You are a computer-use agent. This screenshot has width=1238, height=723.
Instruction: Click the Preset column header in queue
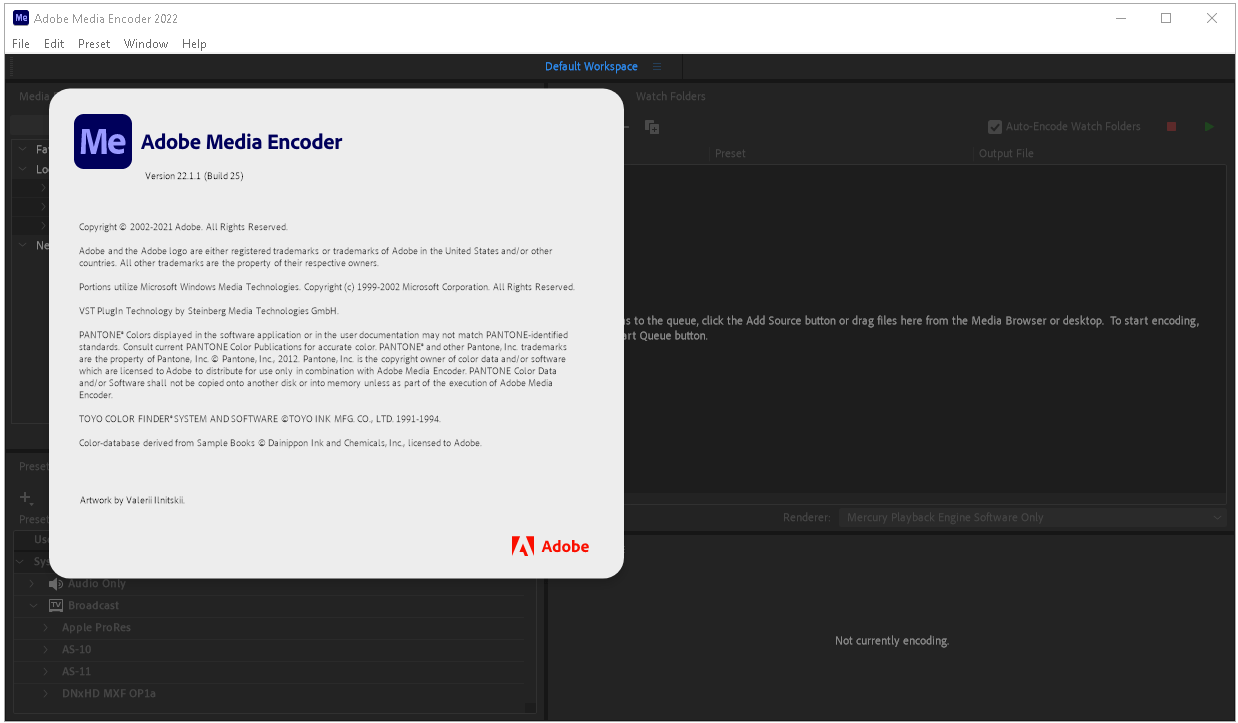[x=730, y=154]
